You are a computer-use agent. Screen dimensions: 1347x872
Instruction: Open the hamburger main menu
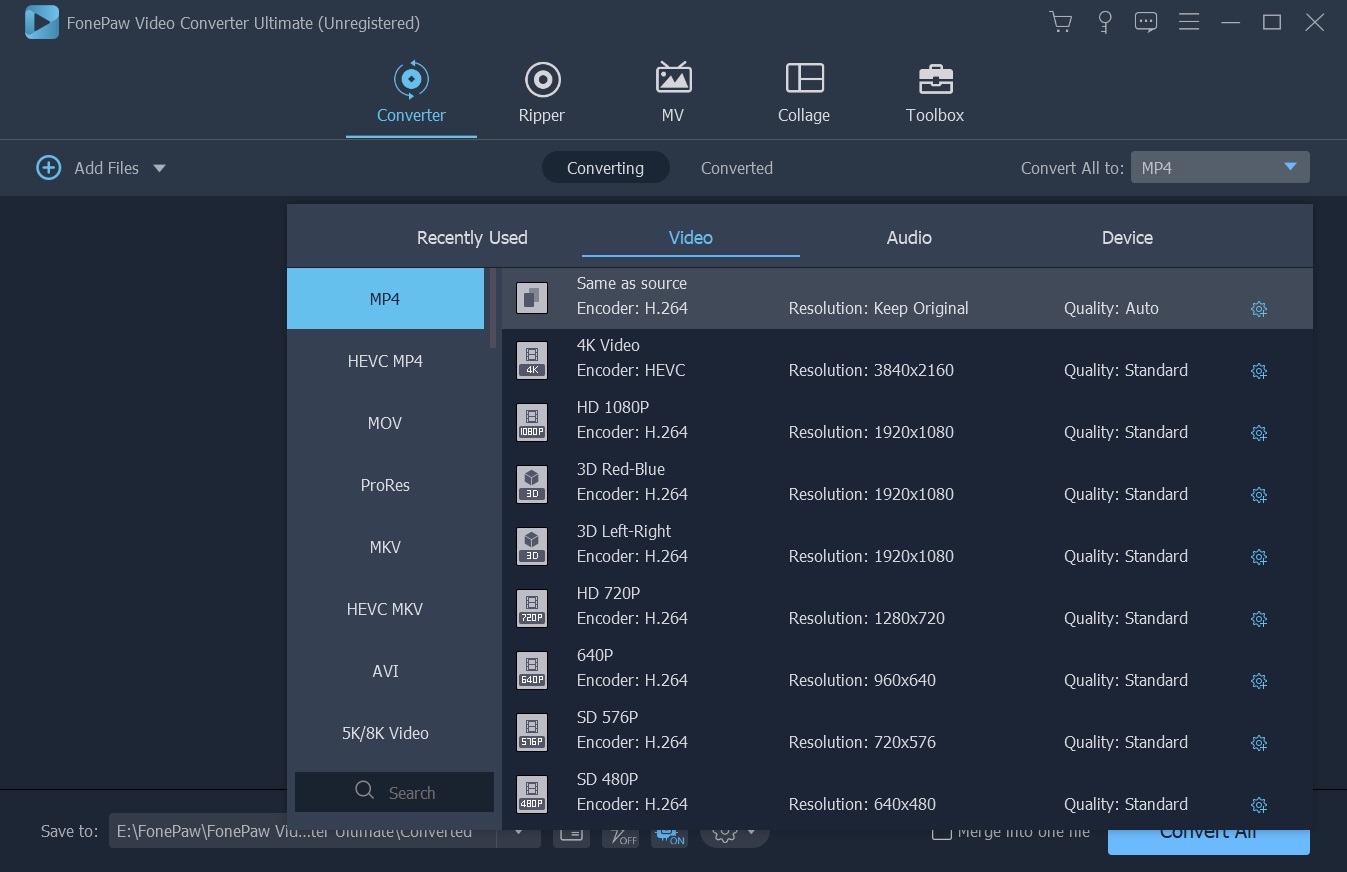tap(1189, 22)
